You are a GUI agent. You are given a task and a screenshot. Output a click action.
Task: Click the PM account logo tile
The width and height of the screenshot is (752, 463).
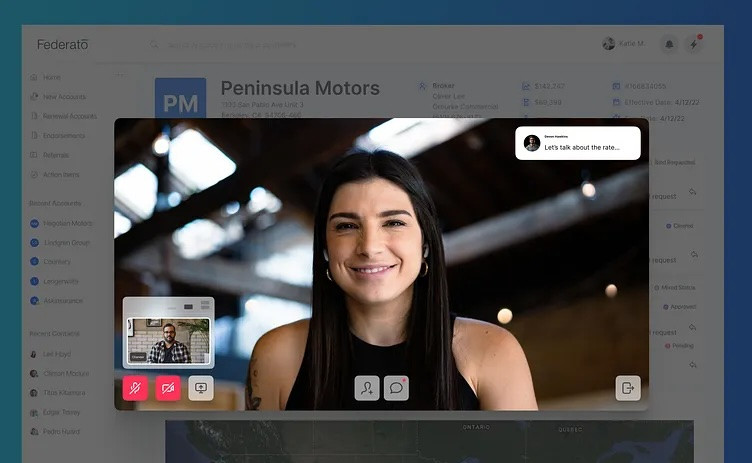click(180, 98)
